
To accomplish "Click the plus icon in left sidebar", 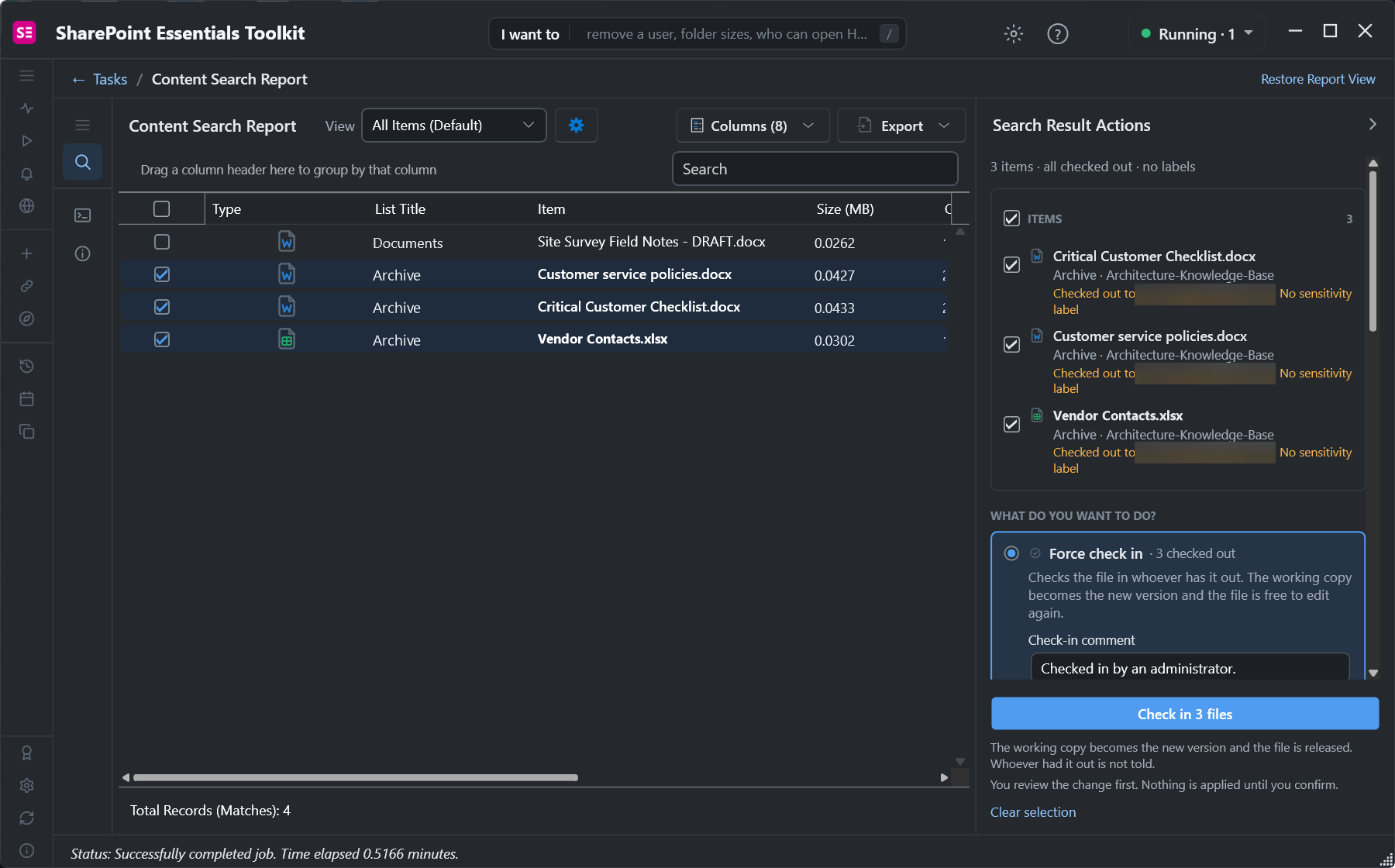I will point(27,253).
